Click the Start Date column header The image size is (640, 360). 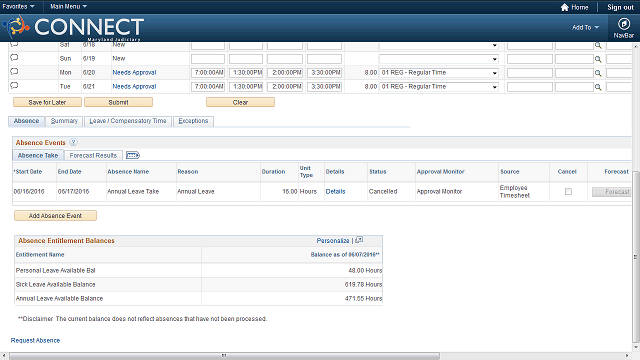(x=28, y=172)
